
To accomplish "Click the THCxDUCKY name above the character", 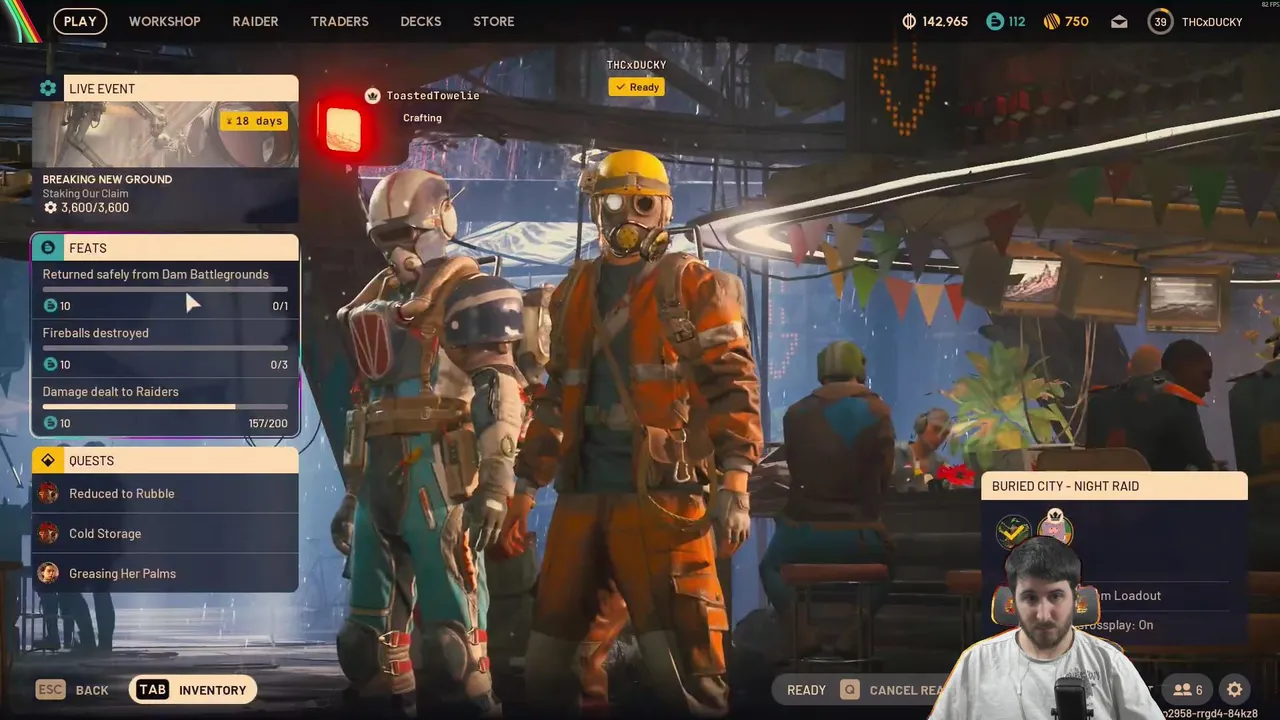I will click(x=636, y=65).
